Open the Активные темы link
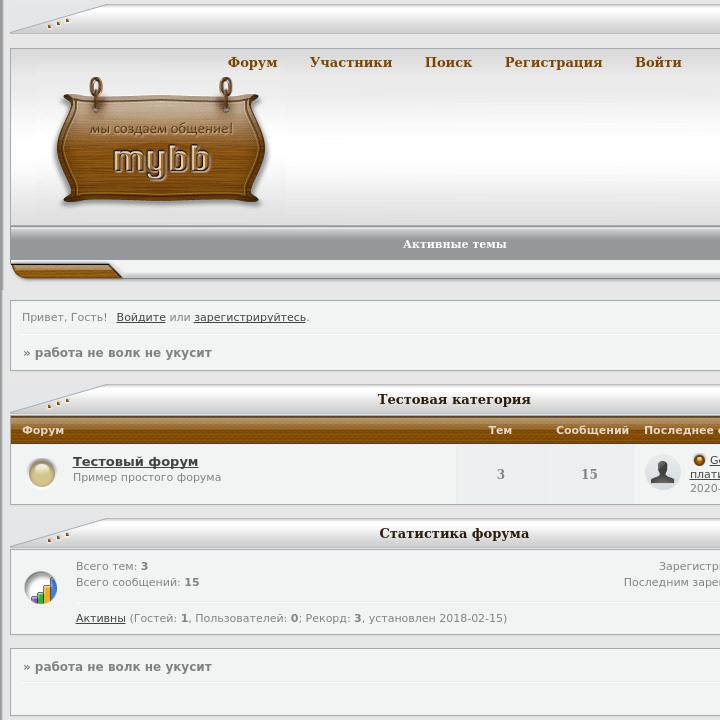Viewport: 720px width, 720px height. point(455,244)
